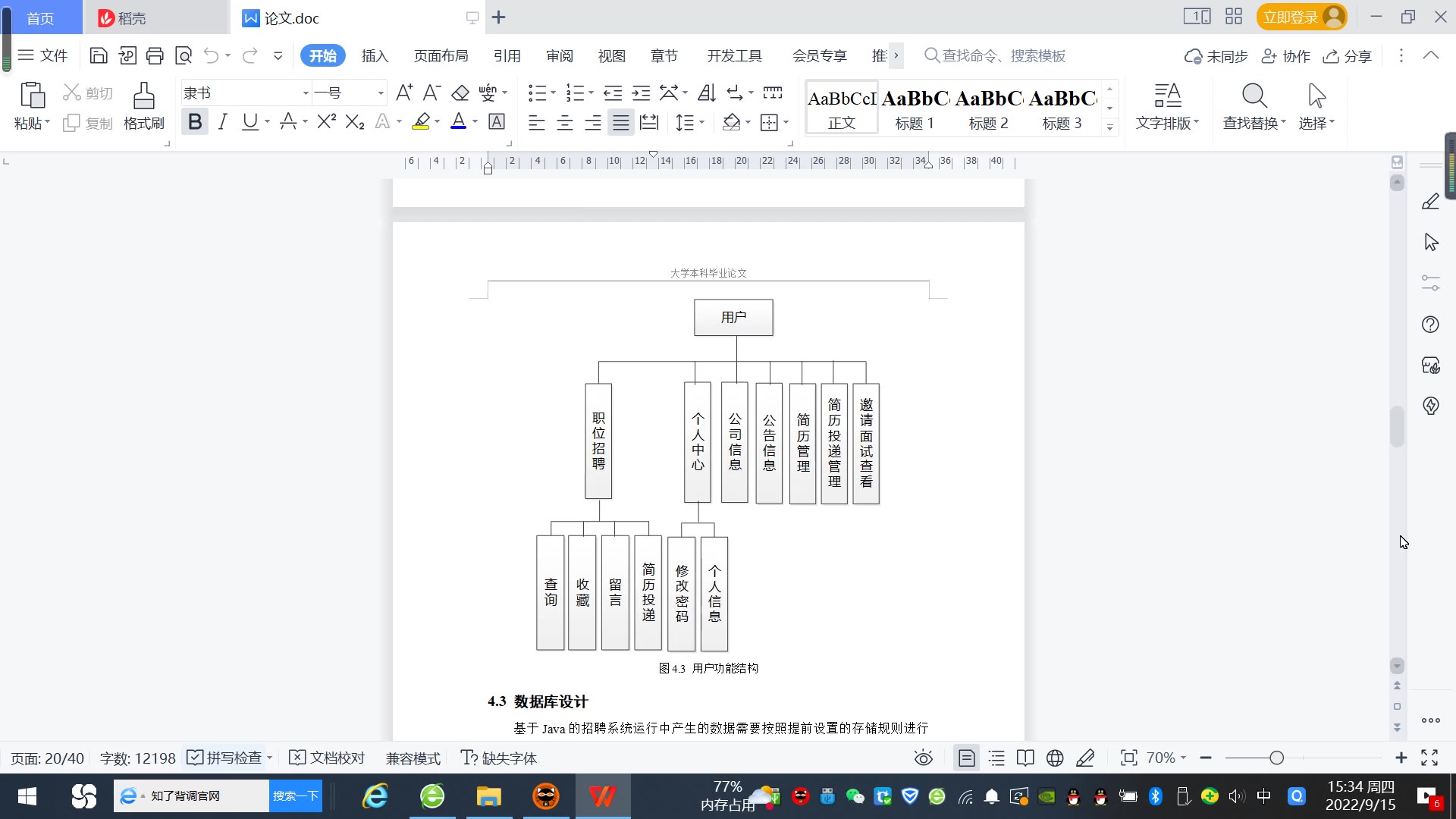Screen dimensions: 1456x819
Task: Center align text icon
Action: tap(564, 122)
